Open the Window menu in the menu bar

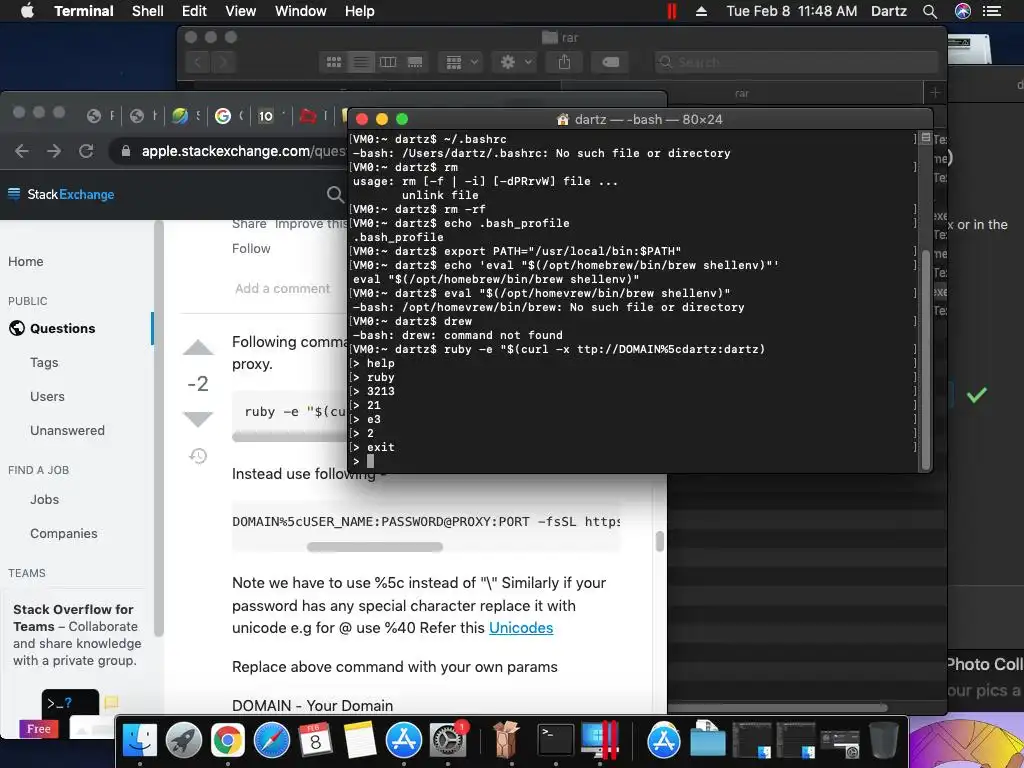coord(300,11)
